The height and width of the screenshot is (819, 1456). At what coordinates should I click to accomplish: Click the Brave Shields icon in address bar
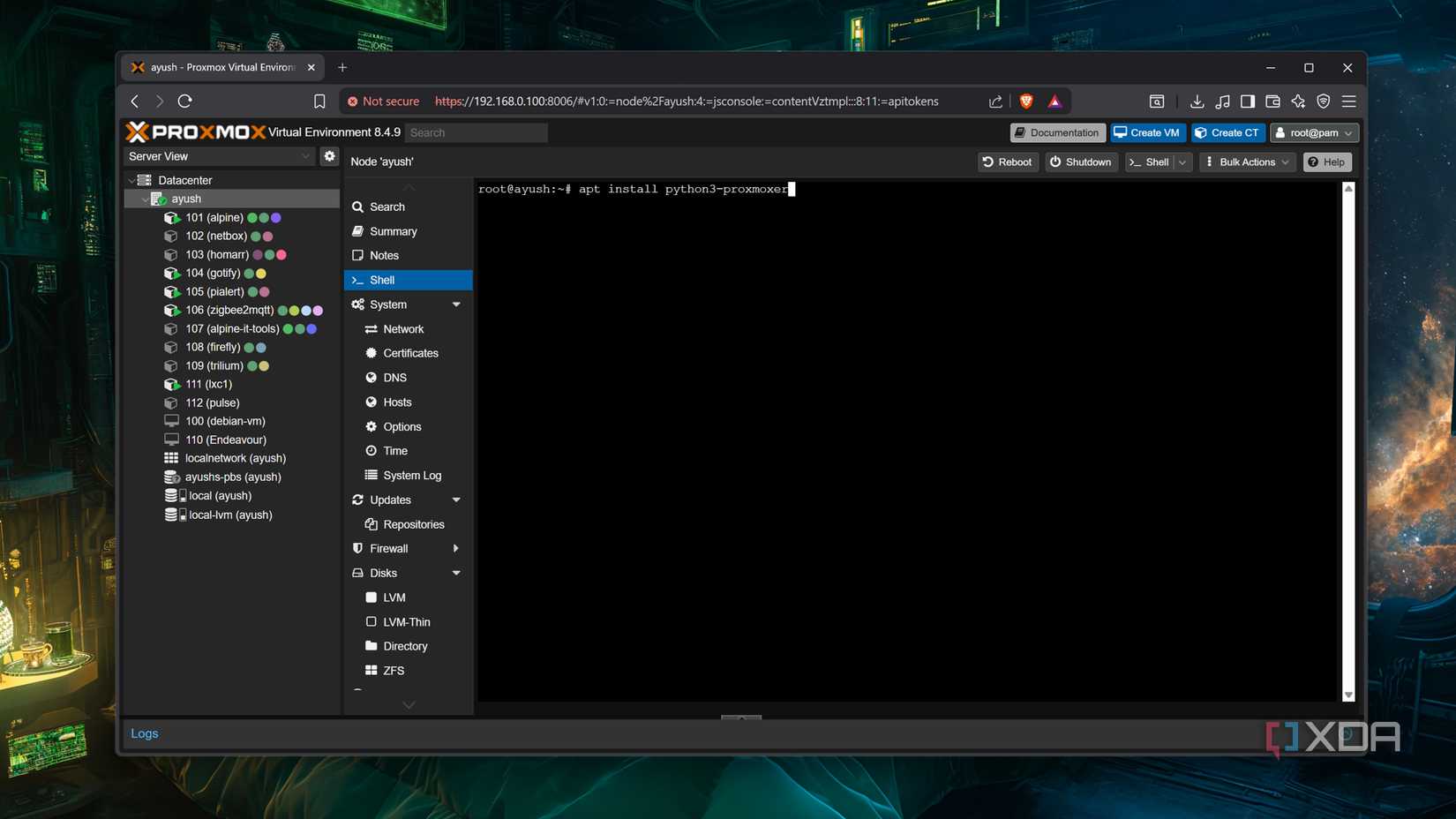coord(1026,101)
